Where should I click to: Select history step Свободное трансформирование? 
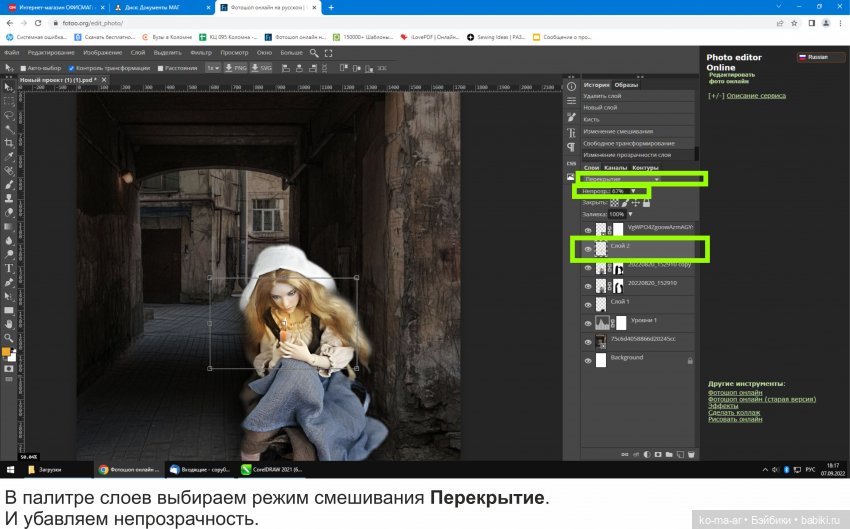point(629,144)
